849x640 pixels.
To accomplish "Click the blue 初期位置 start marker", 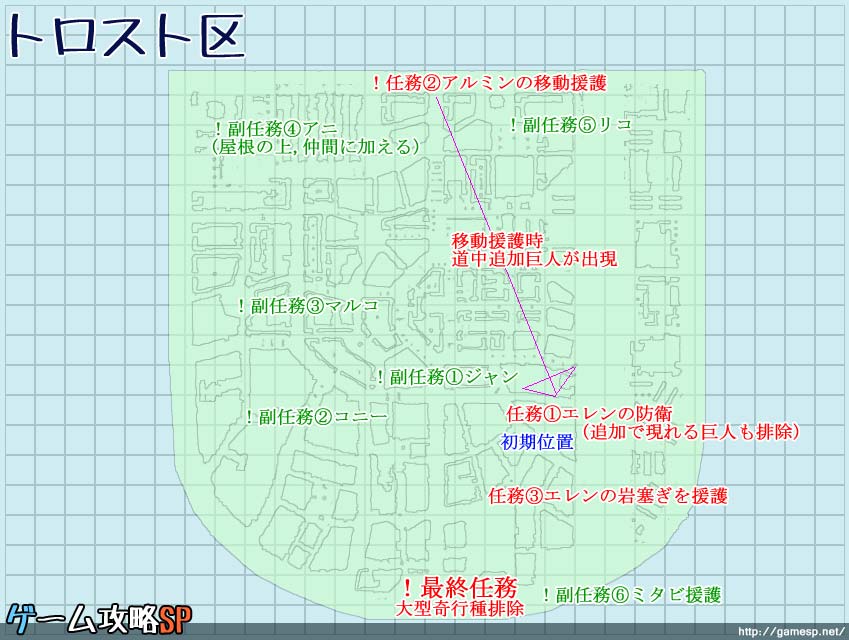I will coord(537,442).
